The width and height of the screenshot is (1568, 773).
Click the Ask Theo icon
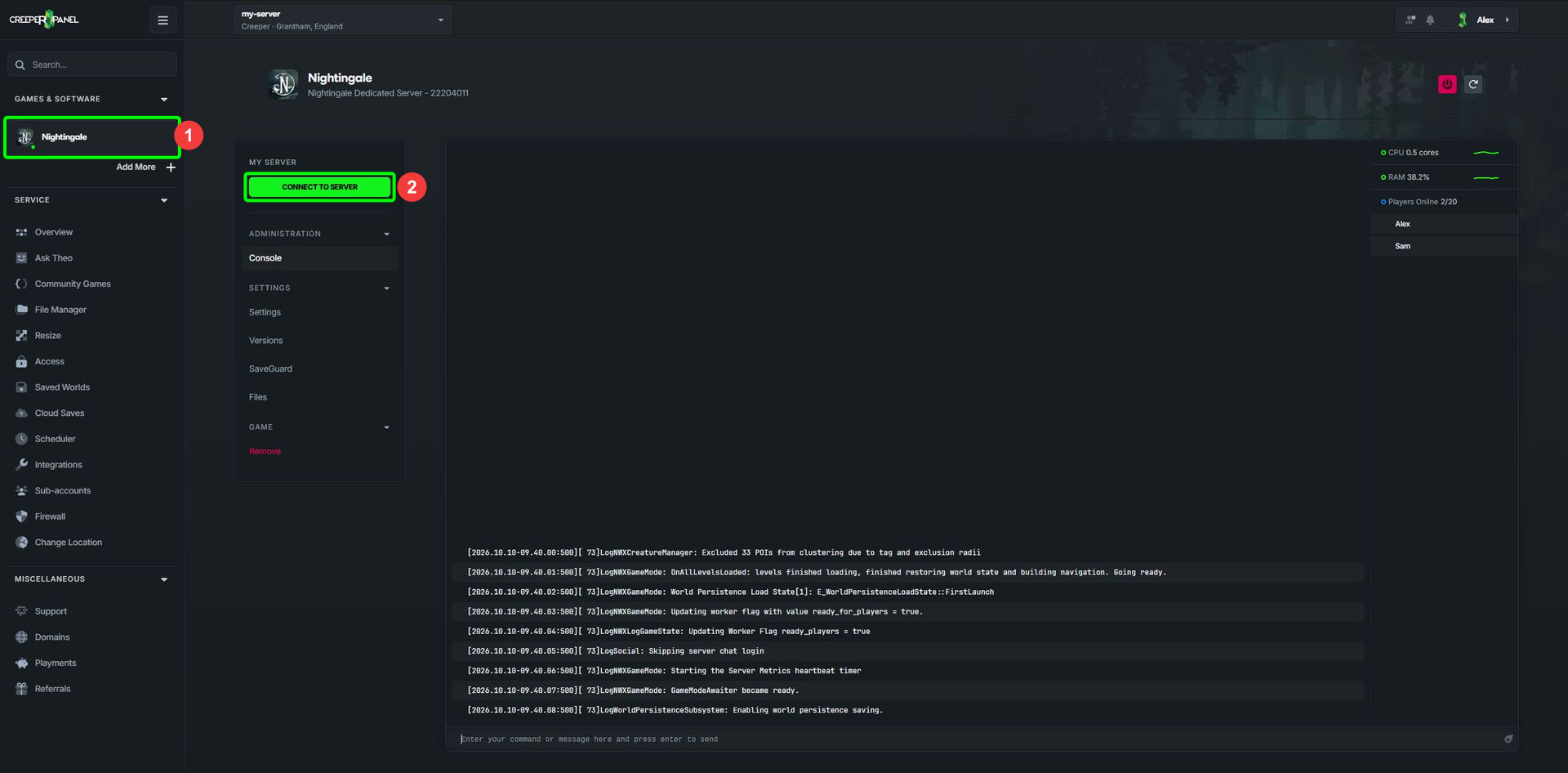[21, 258]
